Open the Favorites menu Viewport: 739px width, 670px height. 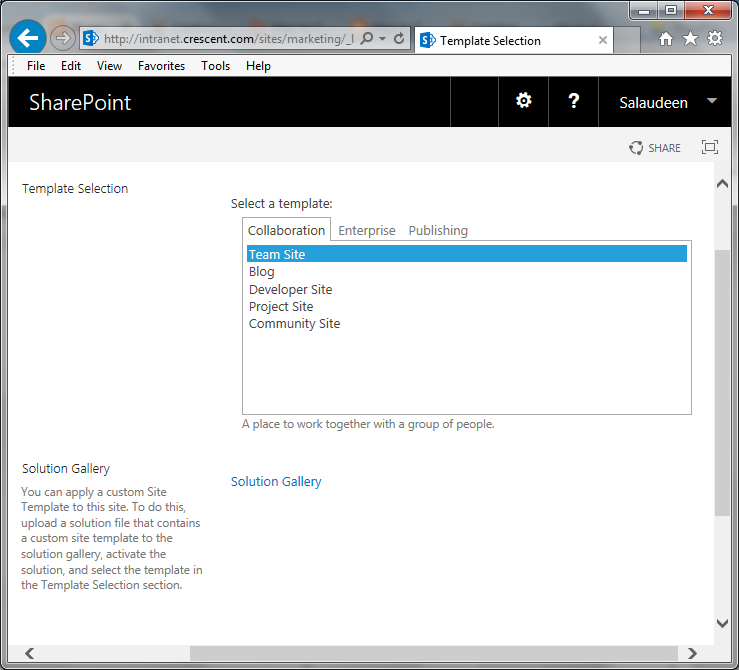pos(161,66)
